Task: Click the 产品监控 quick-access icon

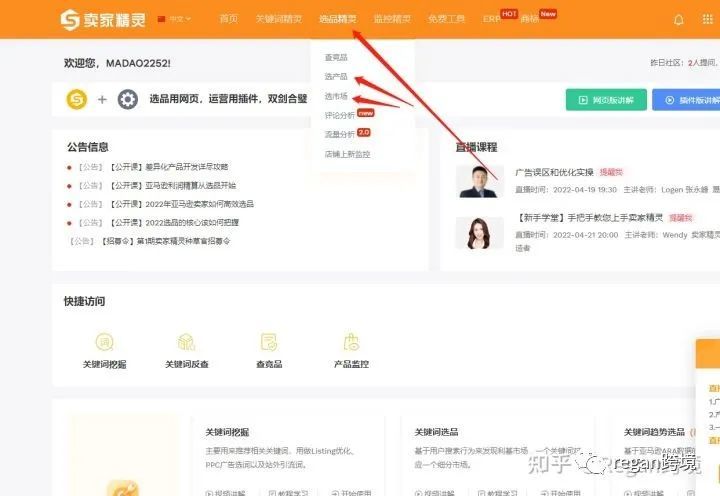Action: pyautogui.click(x=351, y=342)
